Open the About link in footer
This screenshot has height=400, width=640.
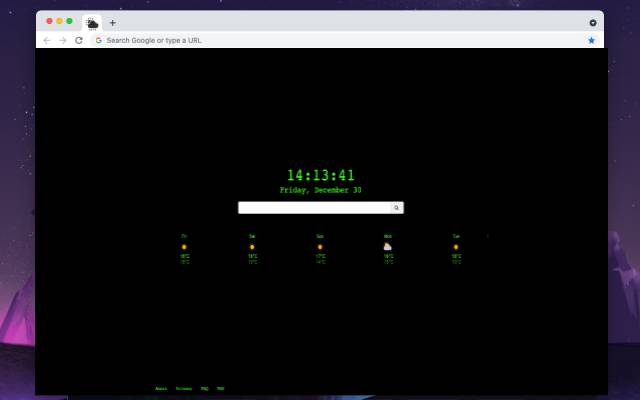point(161,389)
